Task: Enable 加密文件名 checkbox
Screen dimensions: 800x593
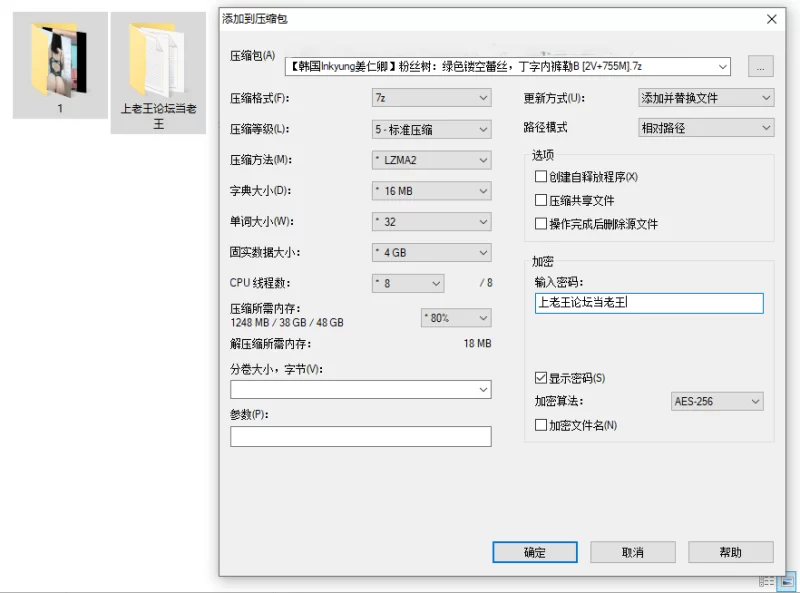Action: point(541,425)
